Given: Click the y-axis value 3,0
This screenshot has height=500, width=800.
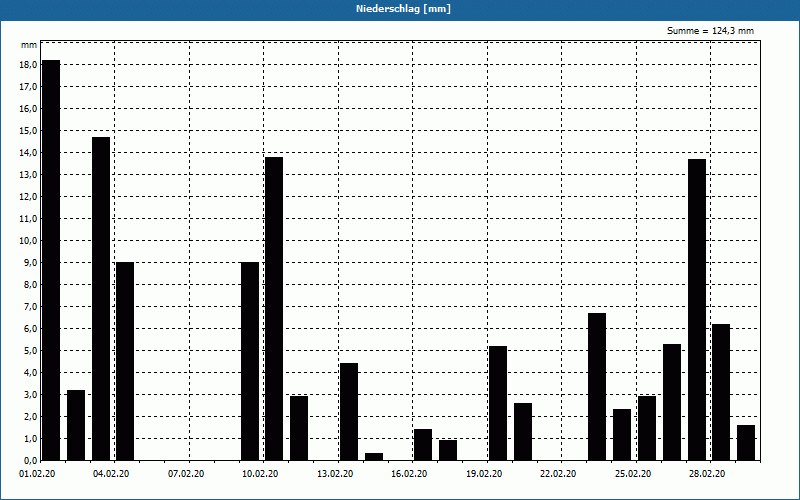Looking at the screenshot, I should [x=30, y=394].
